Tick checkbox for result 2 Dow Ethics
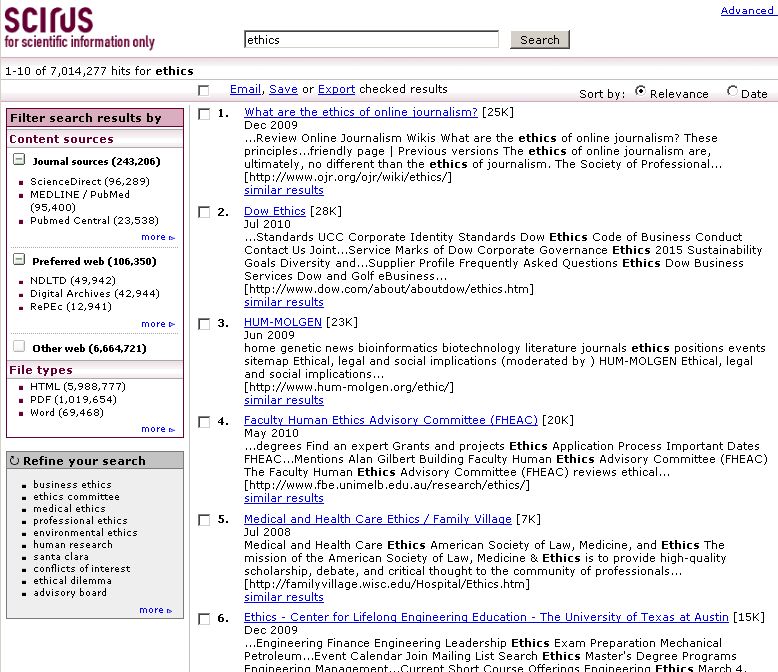Viewport: 778px width, 672px height. (x=204, y=212)
